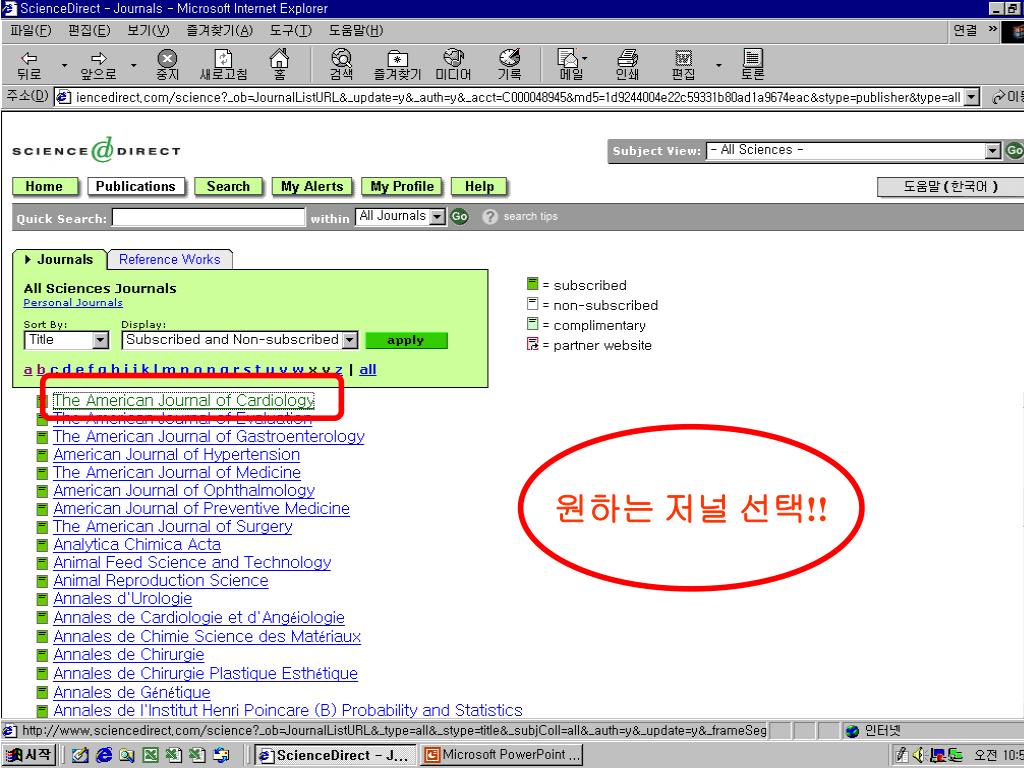Click subscribed icon beside Analytica Chimica Acta
The height and width of the screenshot is (768, 1024).
point(42,545)
